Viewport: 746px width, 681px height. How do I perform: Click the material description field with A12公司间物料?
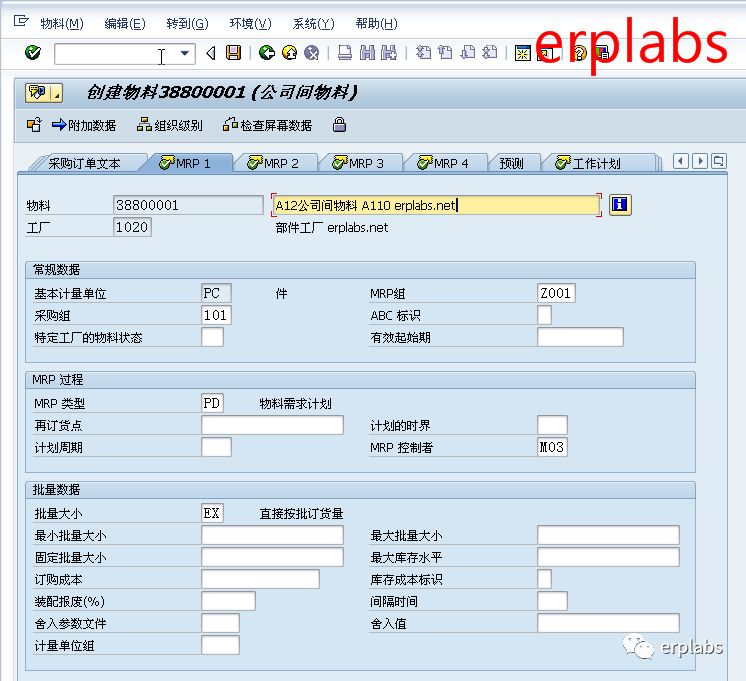(436, 206)
